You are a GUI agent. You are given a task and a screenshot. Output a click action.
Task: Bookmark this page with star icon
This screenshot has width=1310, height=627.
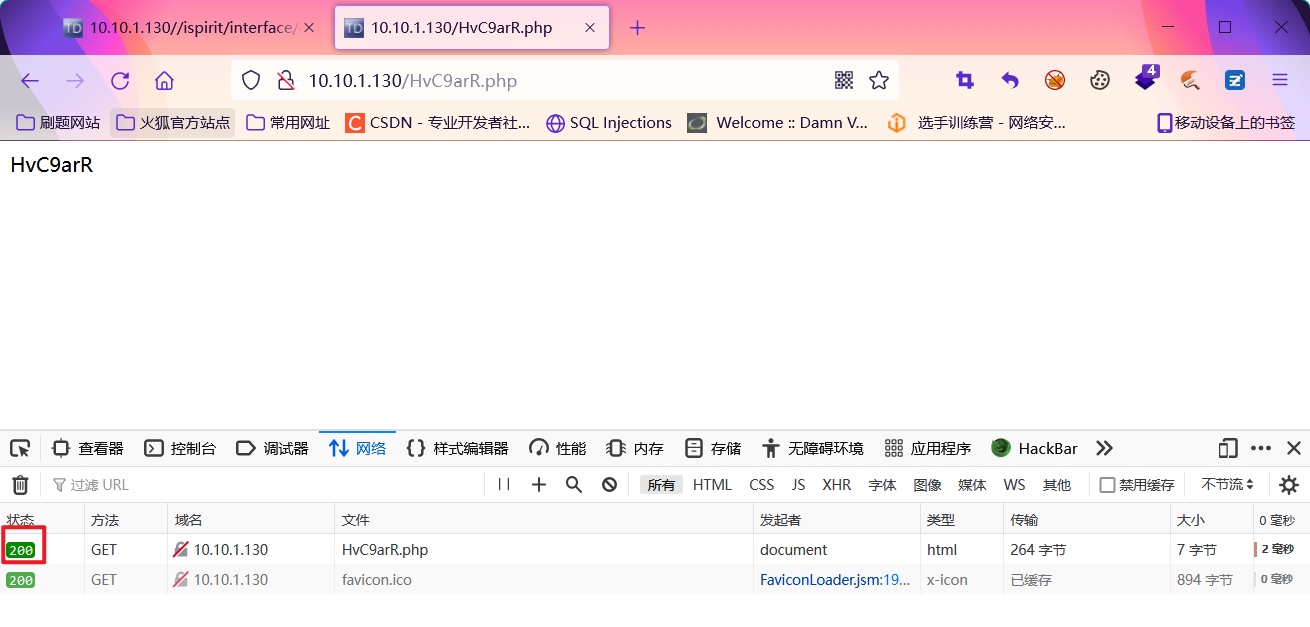879,81
